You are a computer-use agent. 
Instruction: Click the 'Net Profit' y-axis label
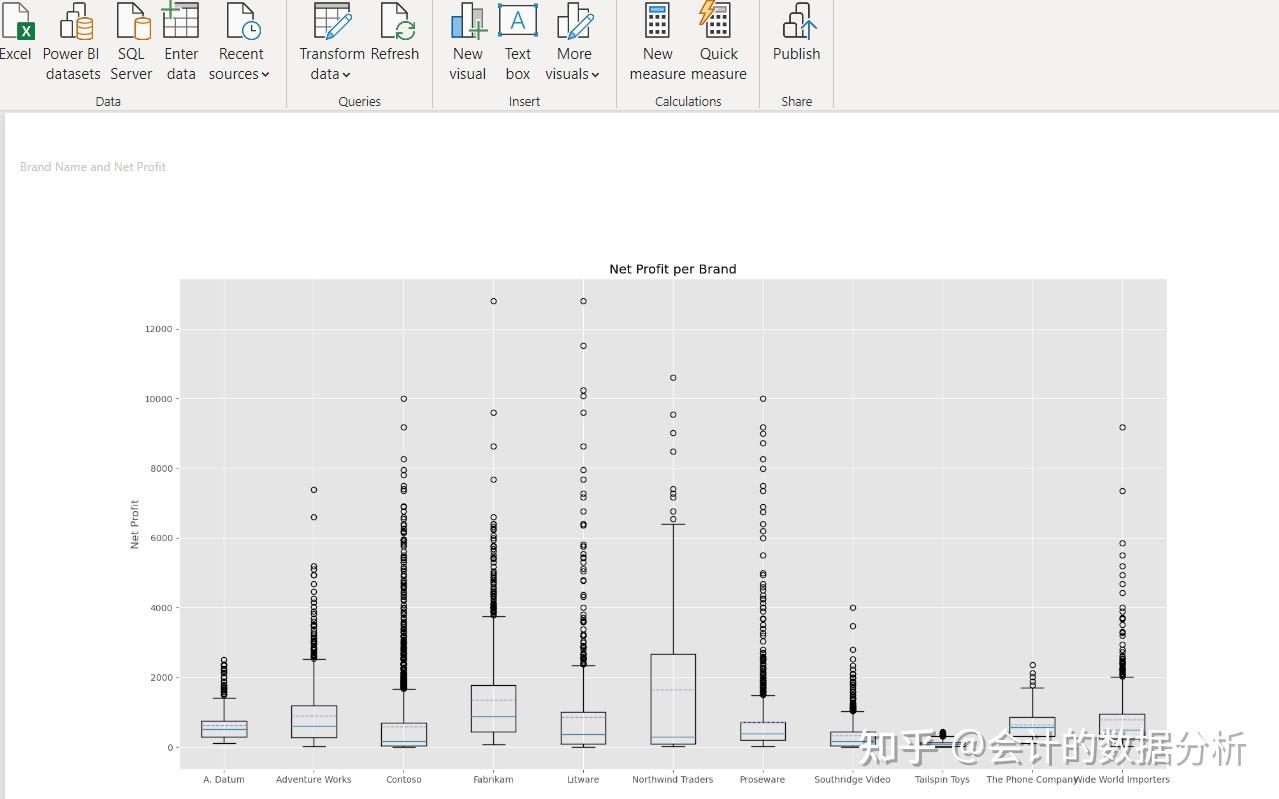tap(135, 524)
